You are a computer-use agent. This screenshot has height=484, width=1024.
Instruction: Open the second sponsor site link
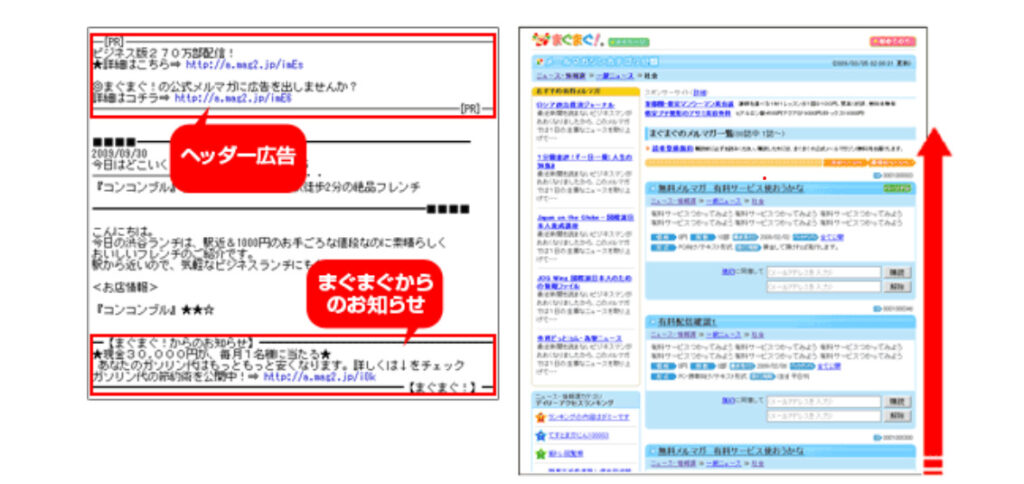click(687, 113)
